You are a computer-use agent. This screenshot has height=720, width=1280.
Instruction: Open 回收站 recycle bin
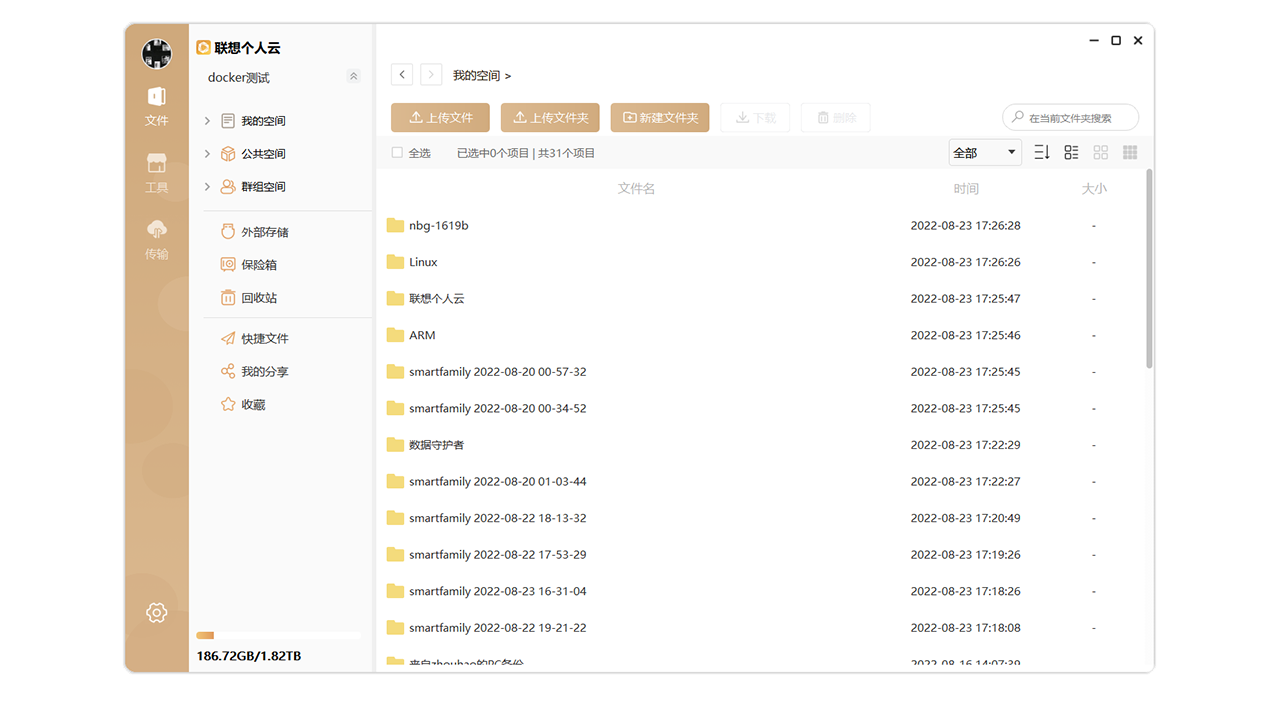258,298
